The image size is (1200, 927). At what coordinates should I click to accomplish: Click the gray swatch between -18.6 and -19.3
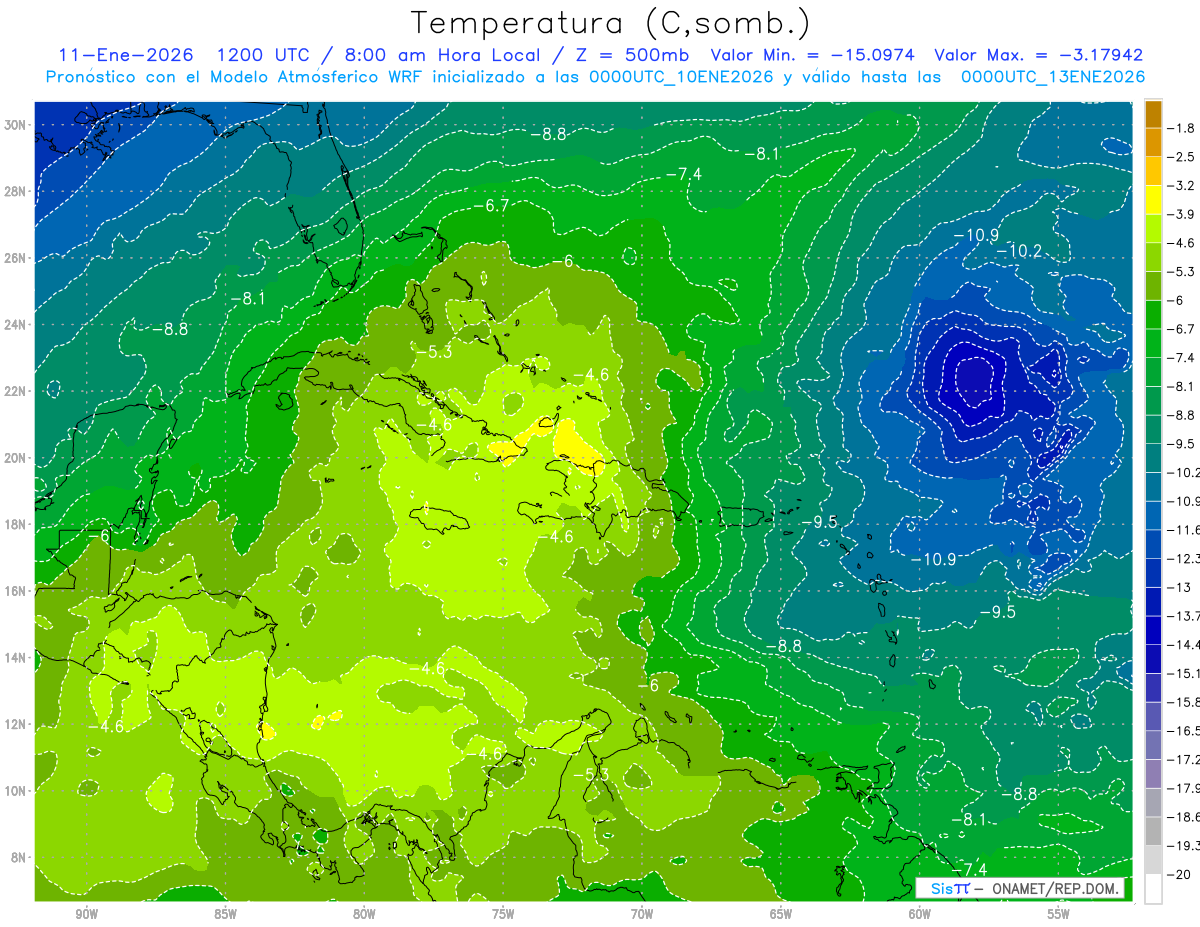pyautogui.click(x=1153, y=831)
